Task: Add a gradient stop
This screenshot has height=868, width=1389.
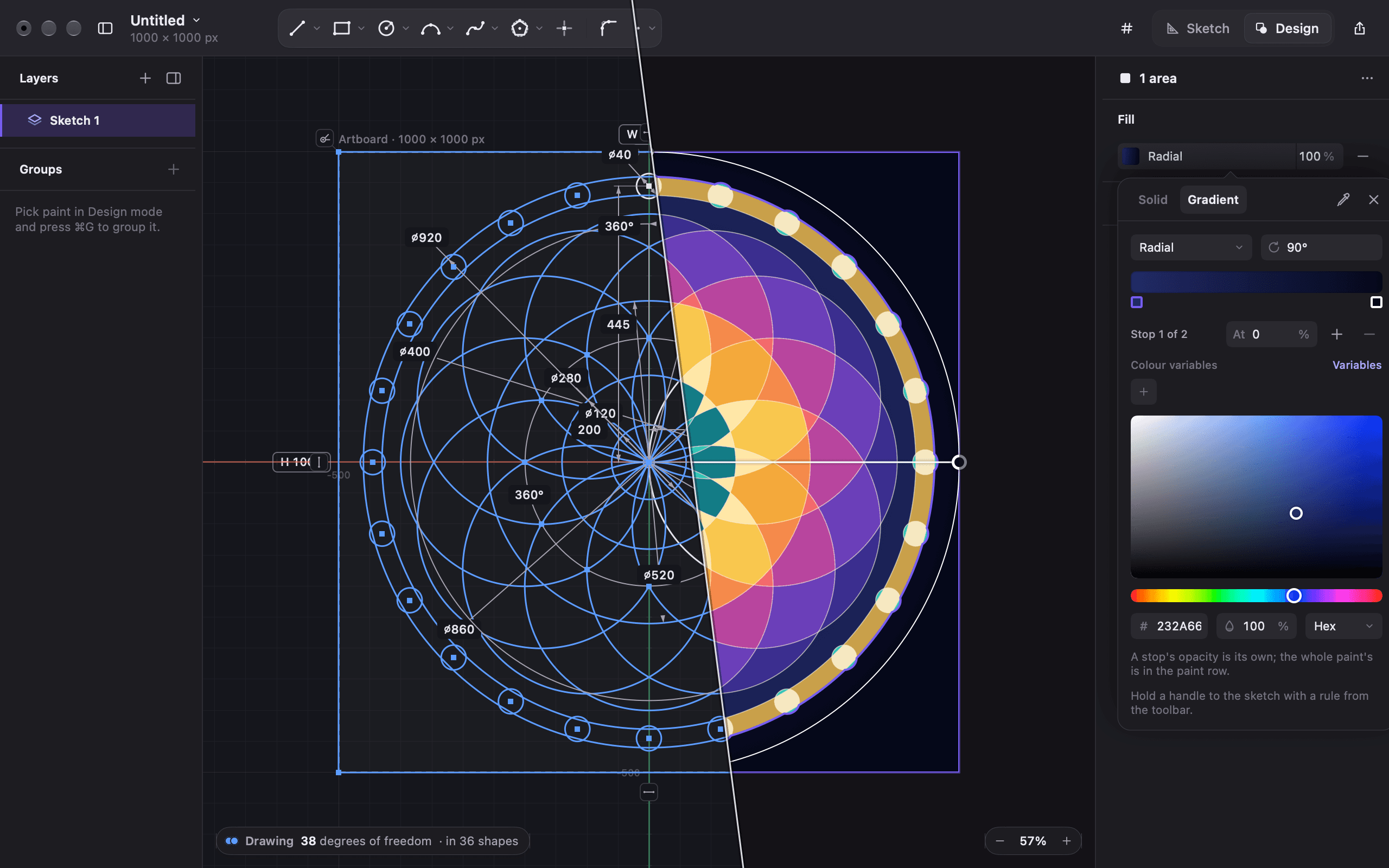Action: (x=1337, y=334)
